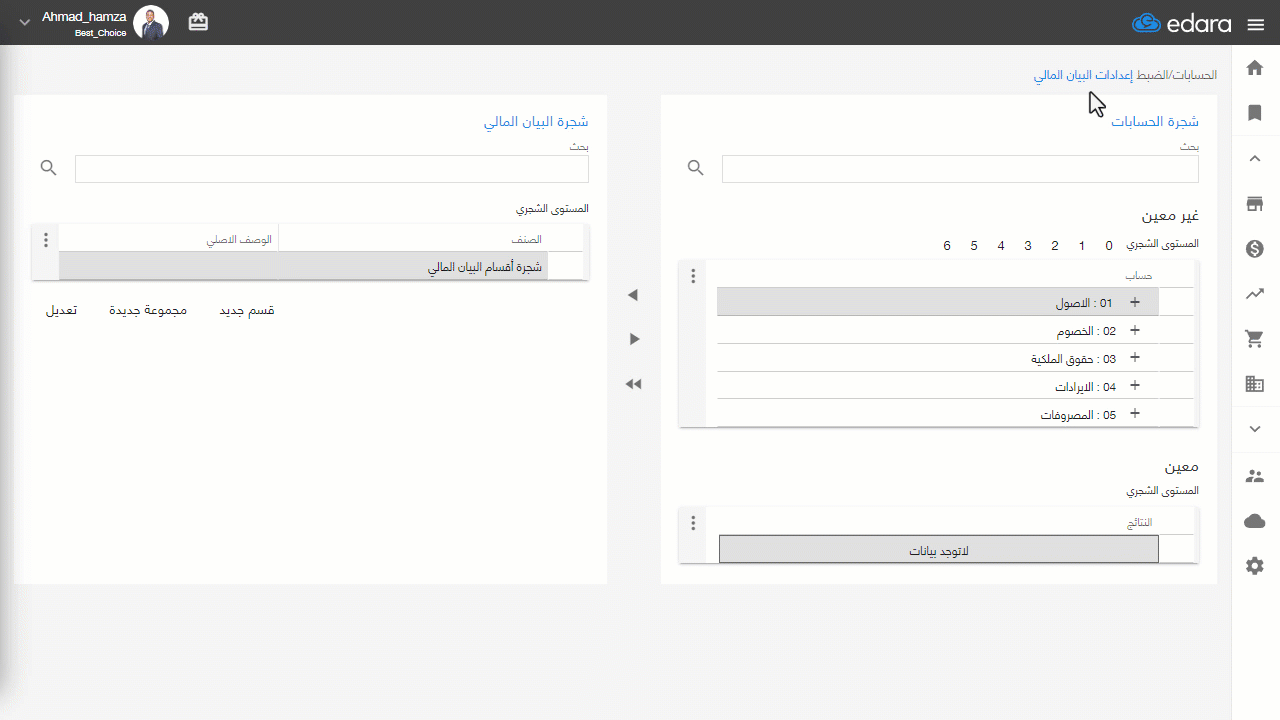Open the bookmark icon in sidebar
This screenshot has height=720, width=1280.
pos(1255,113)
